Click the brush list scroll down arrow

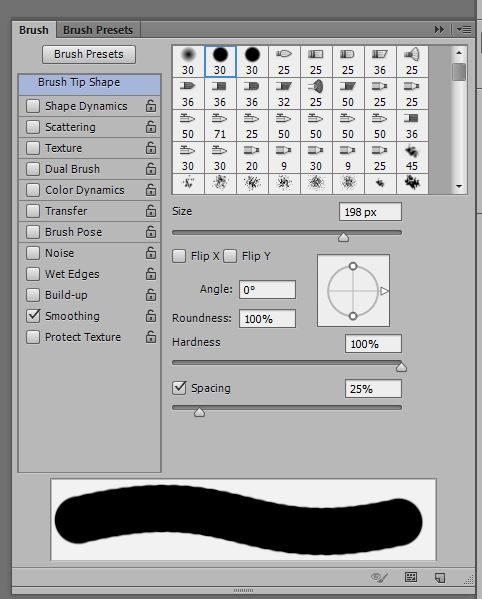(459, 186)
